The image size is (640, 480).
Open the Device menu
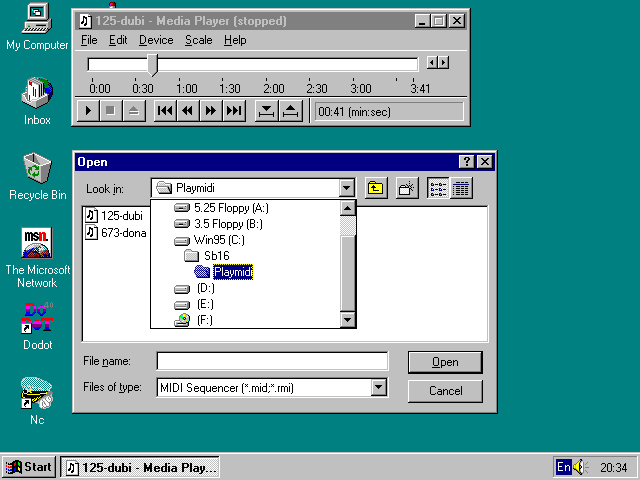coord(155,40)
